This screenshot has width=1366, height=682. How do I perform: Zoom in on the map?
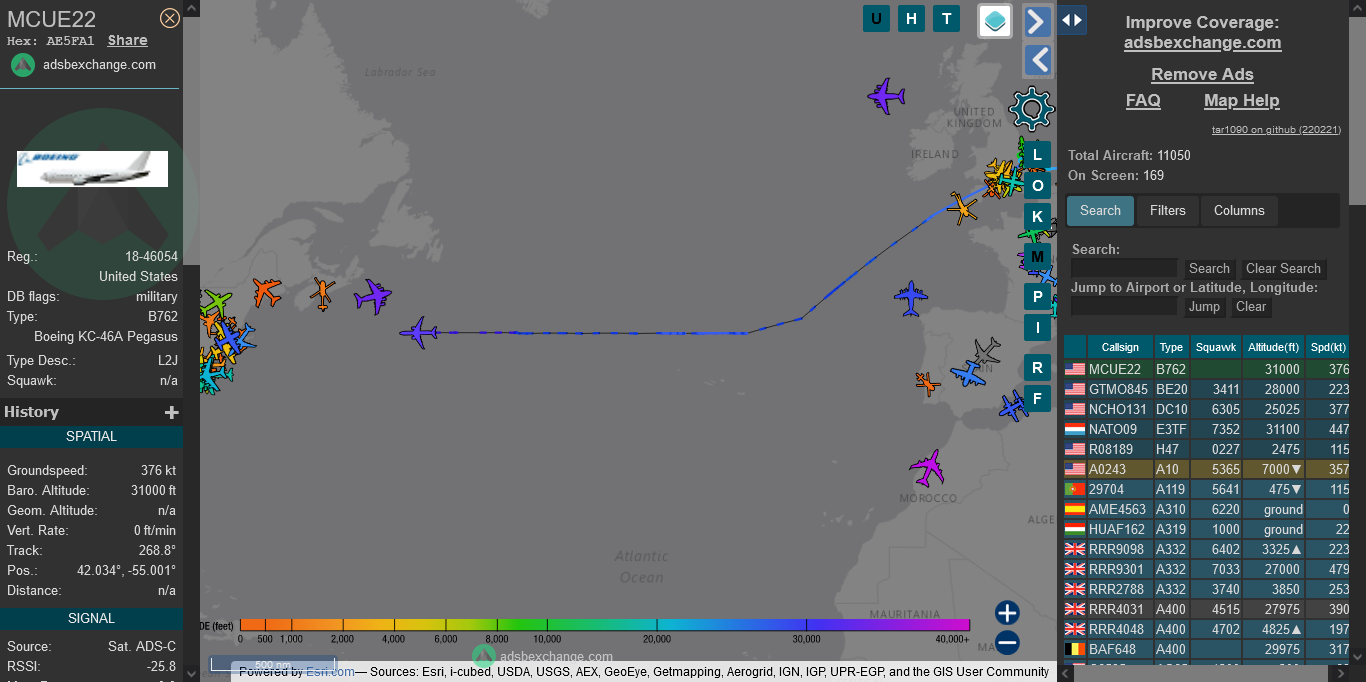(x=1007, y=613)
